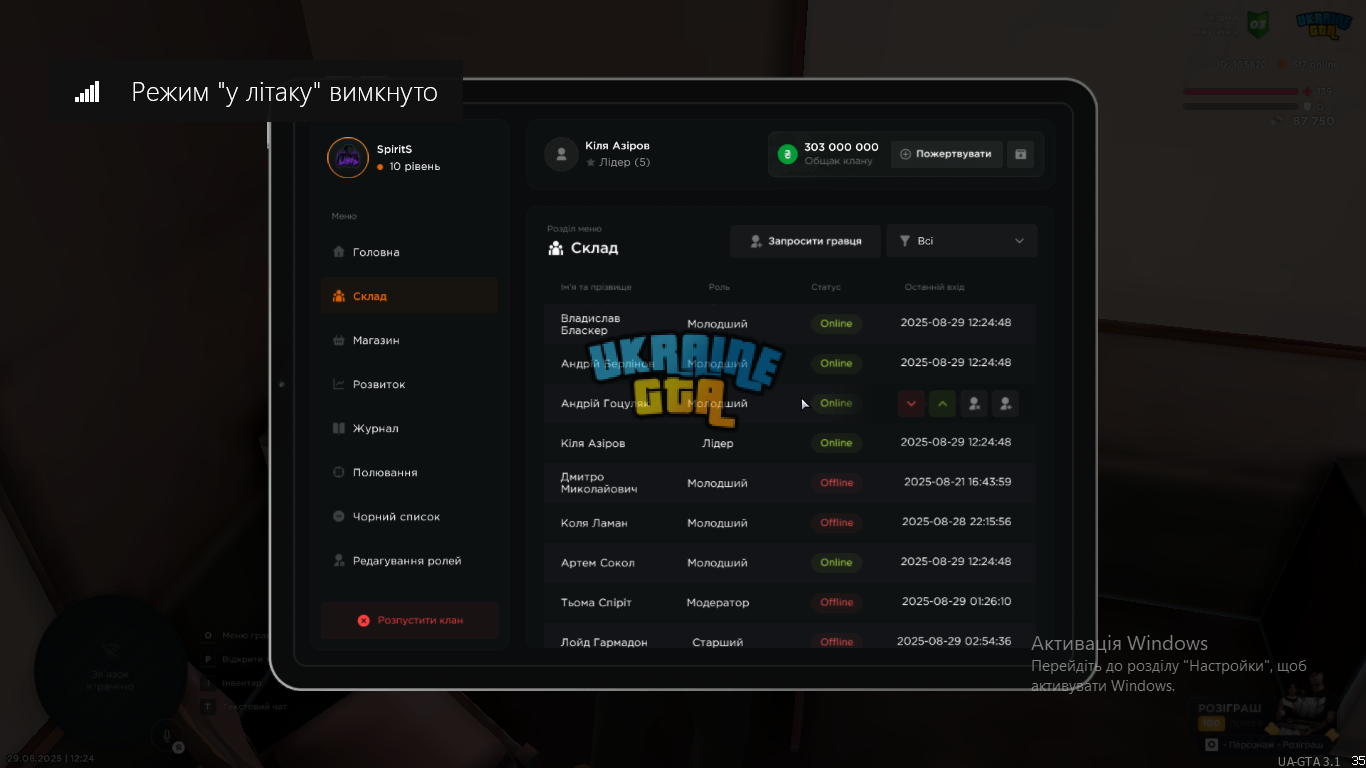Click the block icon beside Чорний список
Screen dimensions: 1366x768
point(338,517)
